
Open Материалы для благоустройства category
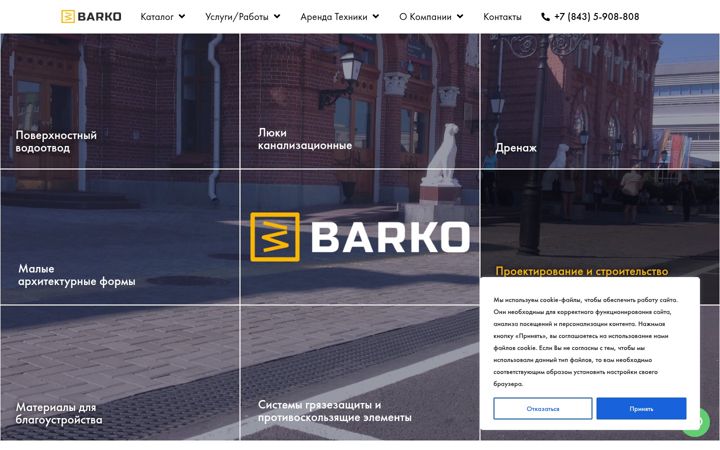[59, 414]
